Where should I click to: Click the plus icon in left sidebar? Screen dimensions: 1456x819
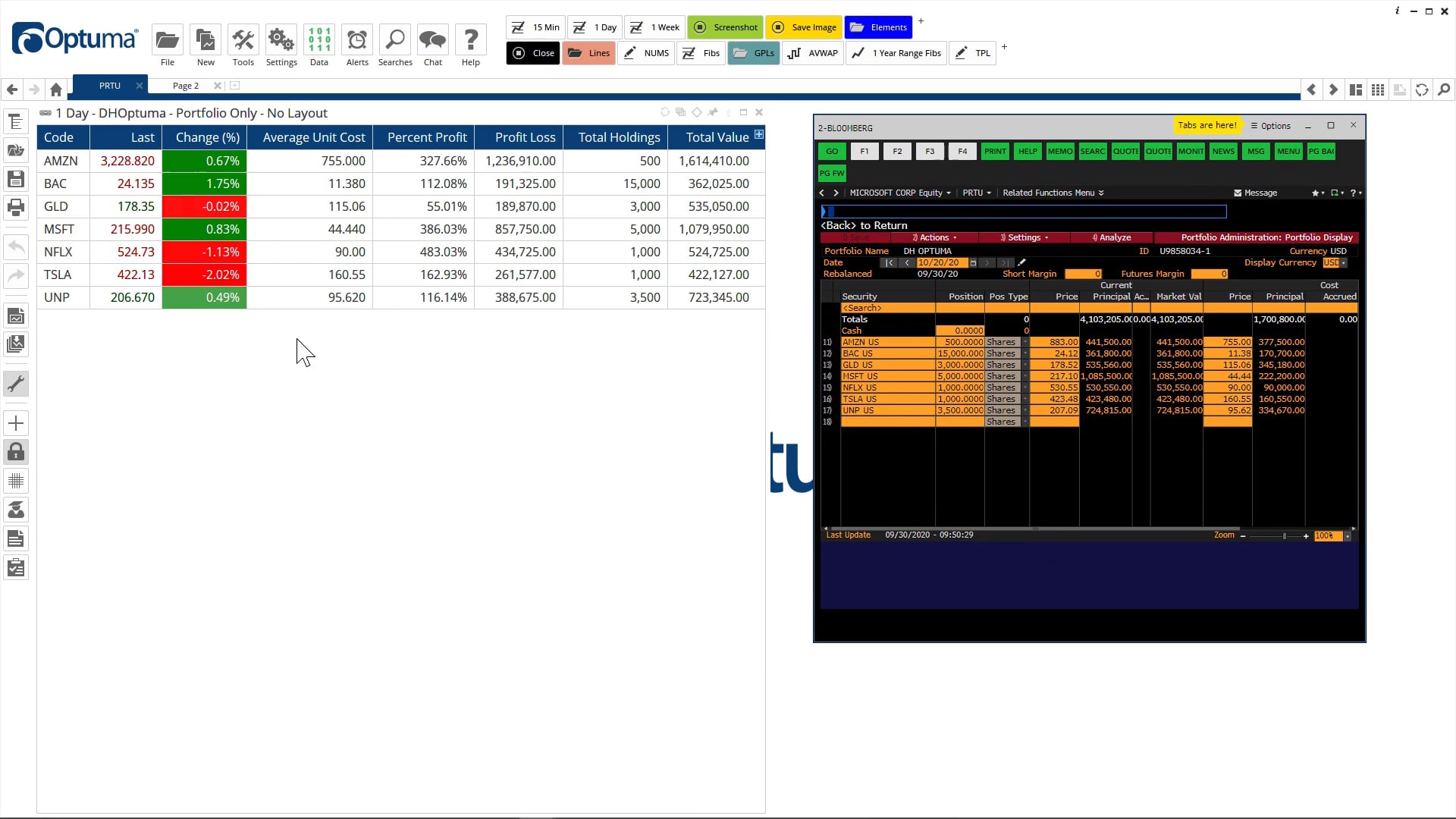[16, 423]
